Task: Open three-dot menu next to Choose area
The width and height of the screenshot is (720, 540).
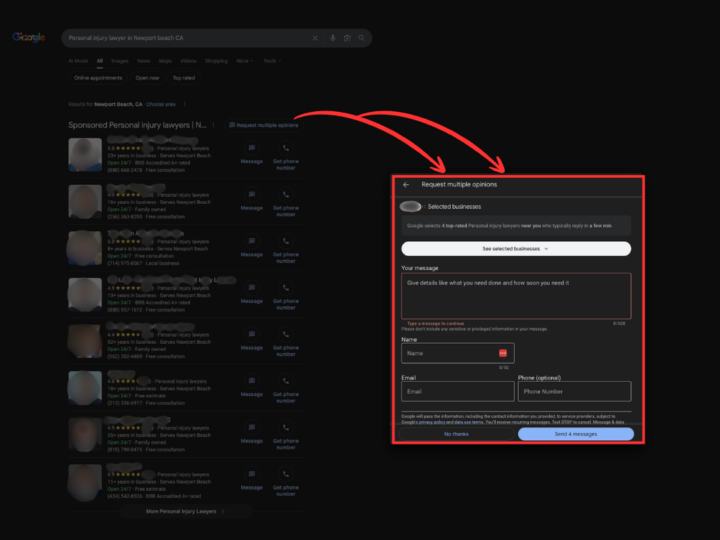Action: click(185, 104)
